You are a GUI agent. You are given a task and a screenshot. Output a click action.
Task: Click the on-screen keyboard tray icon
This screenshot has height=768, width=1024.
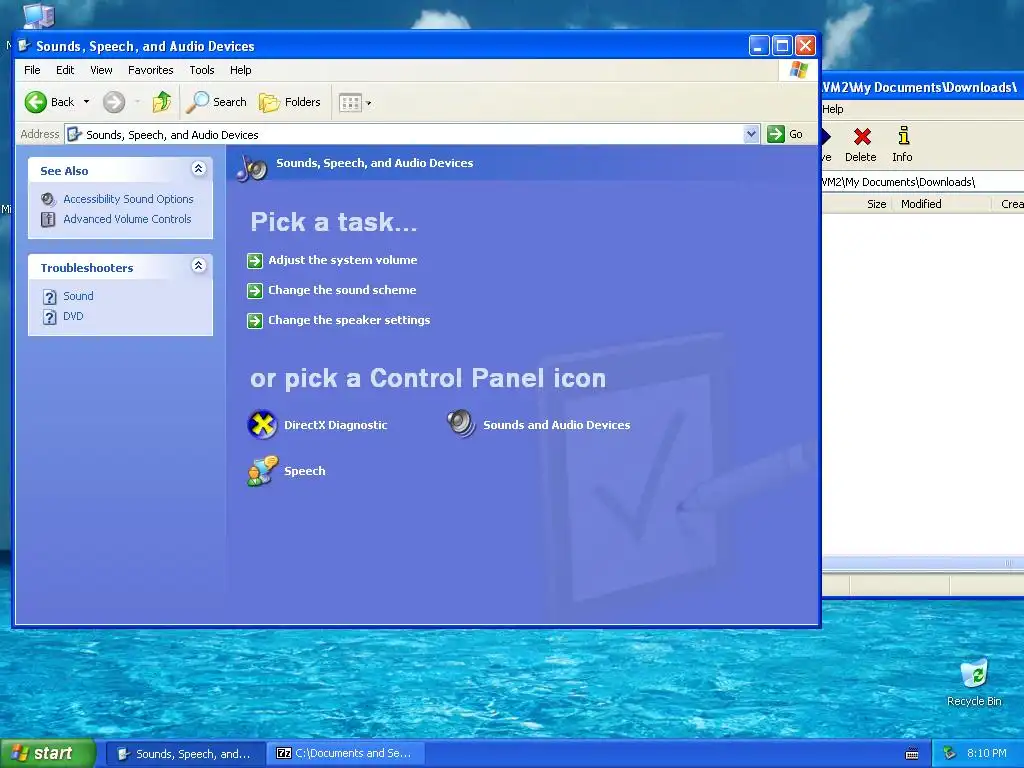[x=912, y=754]
